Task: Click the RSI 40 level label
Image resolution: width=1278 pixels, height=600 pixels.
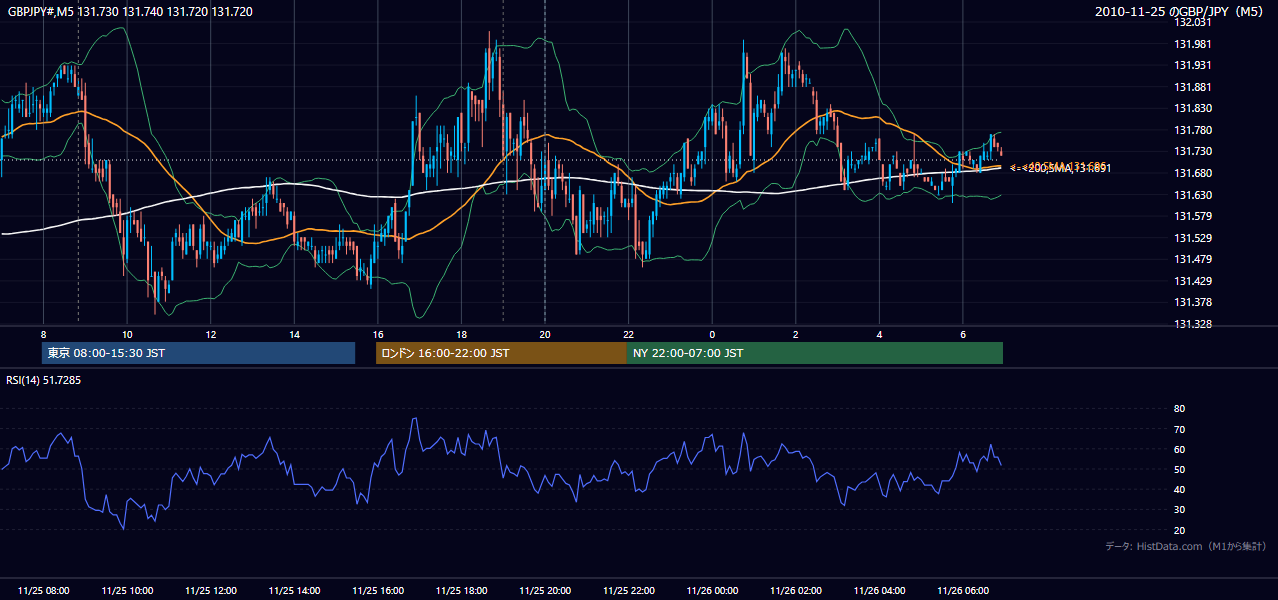Action: click(1179, 489)
